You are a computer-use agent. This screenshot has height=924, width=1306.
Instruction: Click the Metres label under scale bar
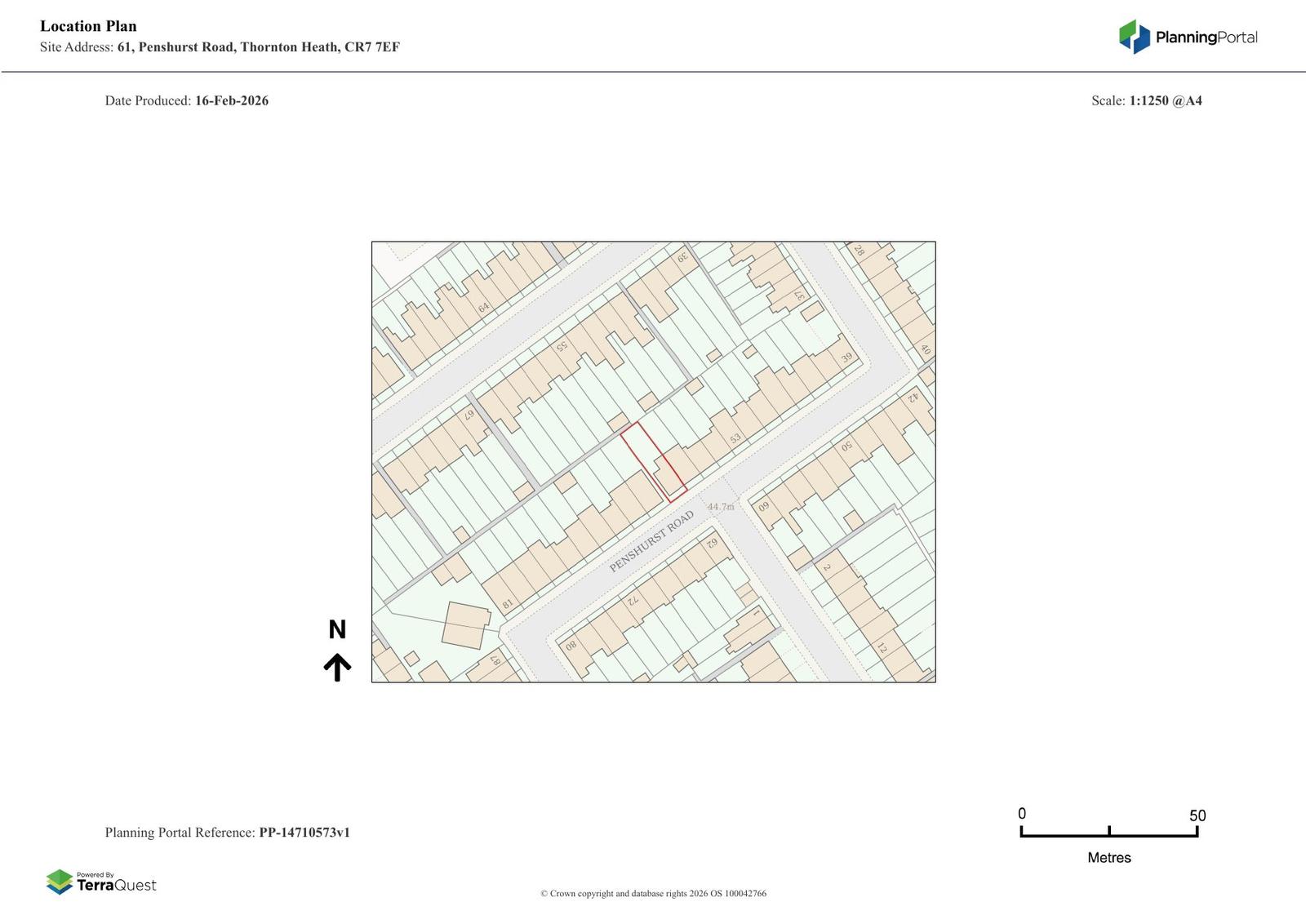(x=1108, y=858)
